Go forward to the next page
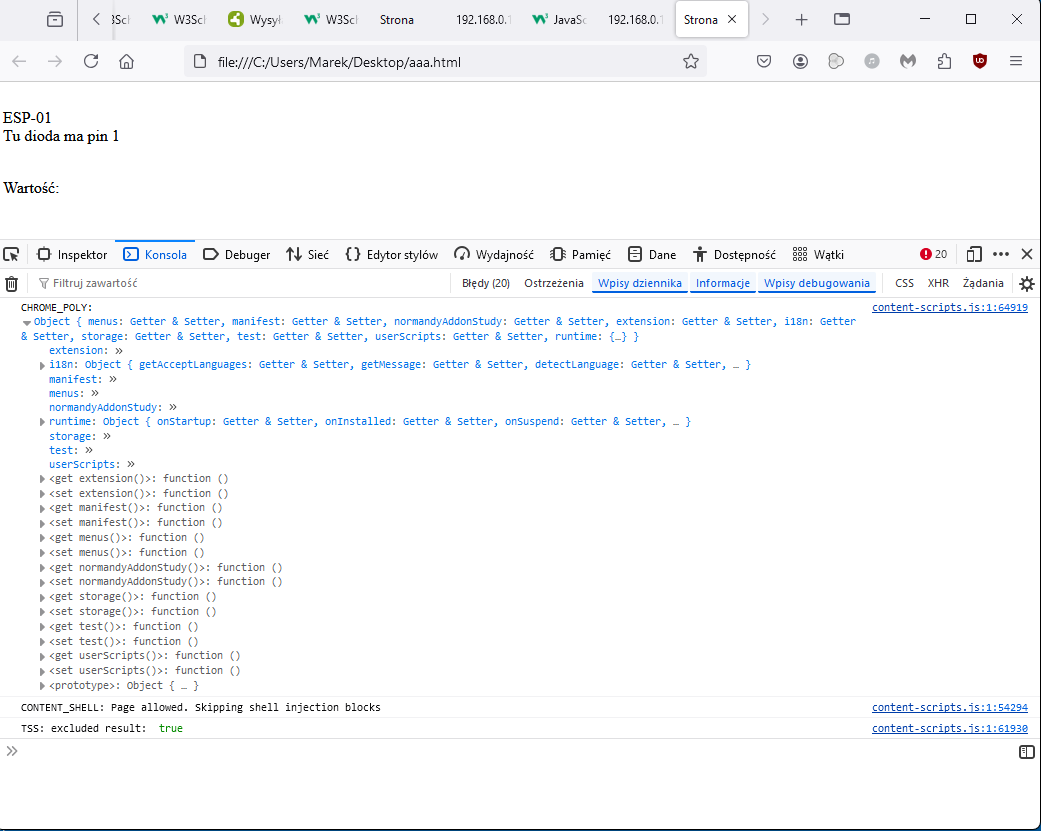This screenshot has height=831, width=1041. [55, 62]
